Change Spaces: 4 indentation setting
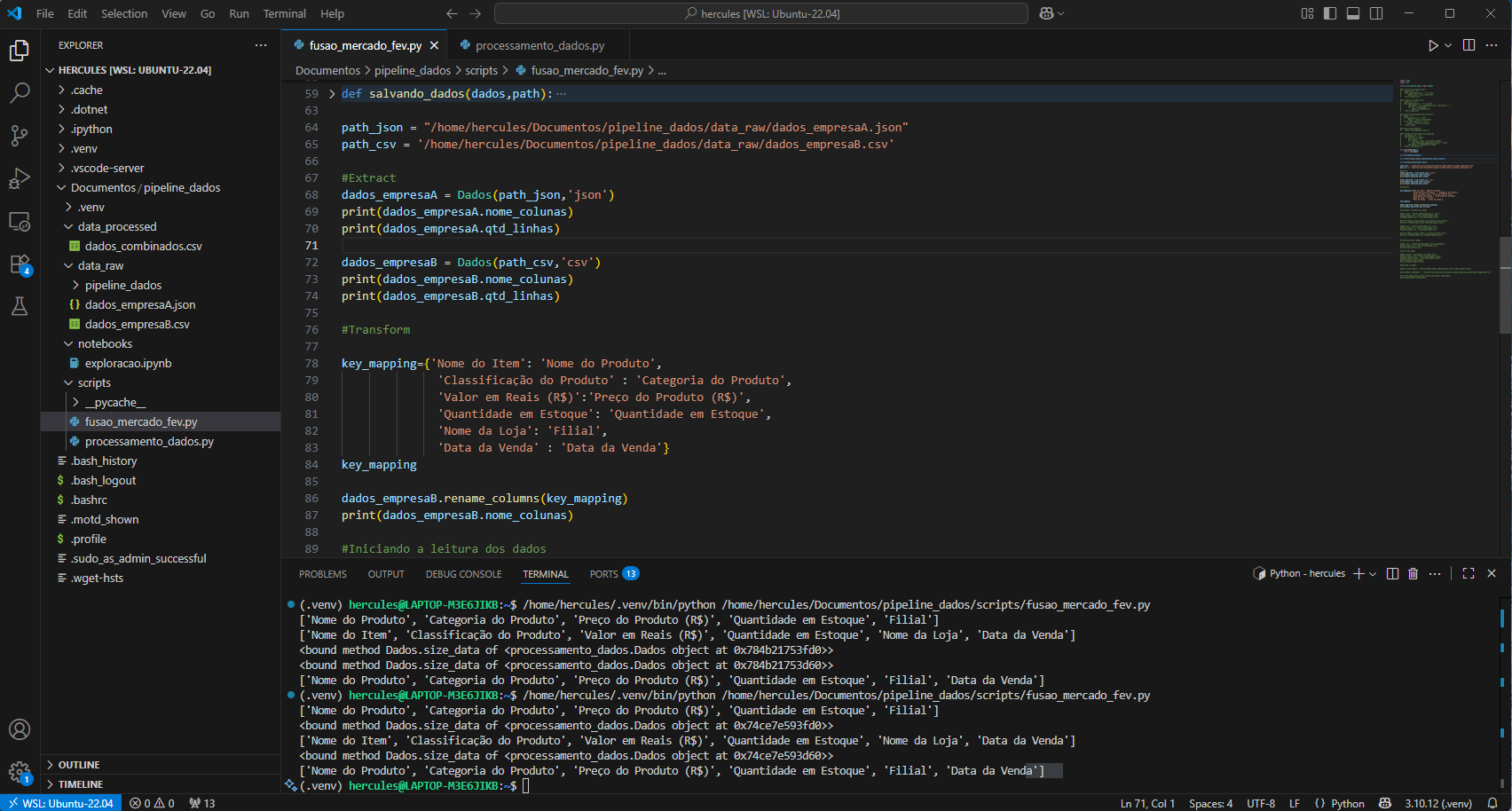The height and width of the screenshot is (811, 1512). tap(1210, 803)
